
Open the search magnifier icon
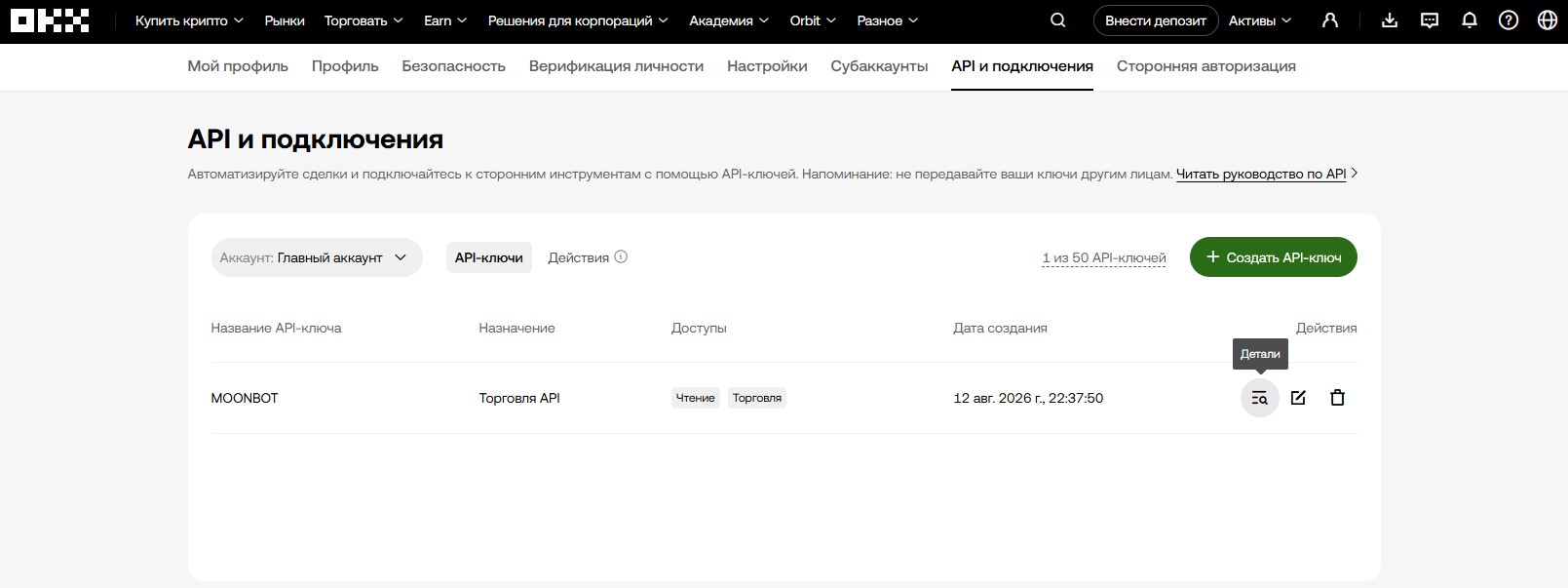click(x=1058, y=20)
